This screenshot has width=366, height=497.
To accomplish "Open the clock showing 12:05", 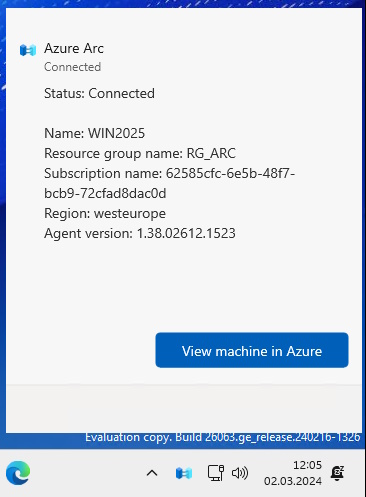I will tap(307, 465).
